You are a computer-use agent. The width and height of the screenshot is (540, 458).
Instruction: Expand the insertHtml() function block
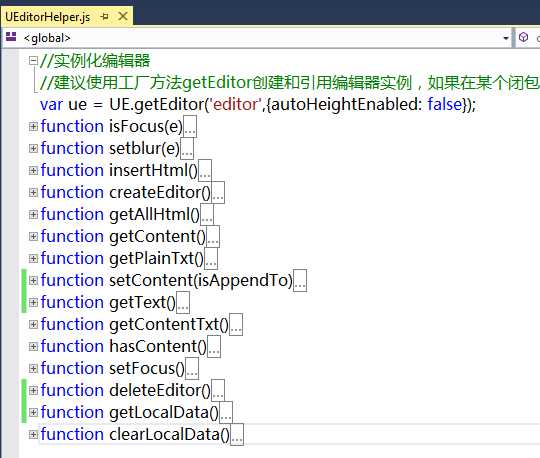(x=33, y=170)
